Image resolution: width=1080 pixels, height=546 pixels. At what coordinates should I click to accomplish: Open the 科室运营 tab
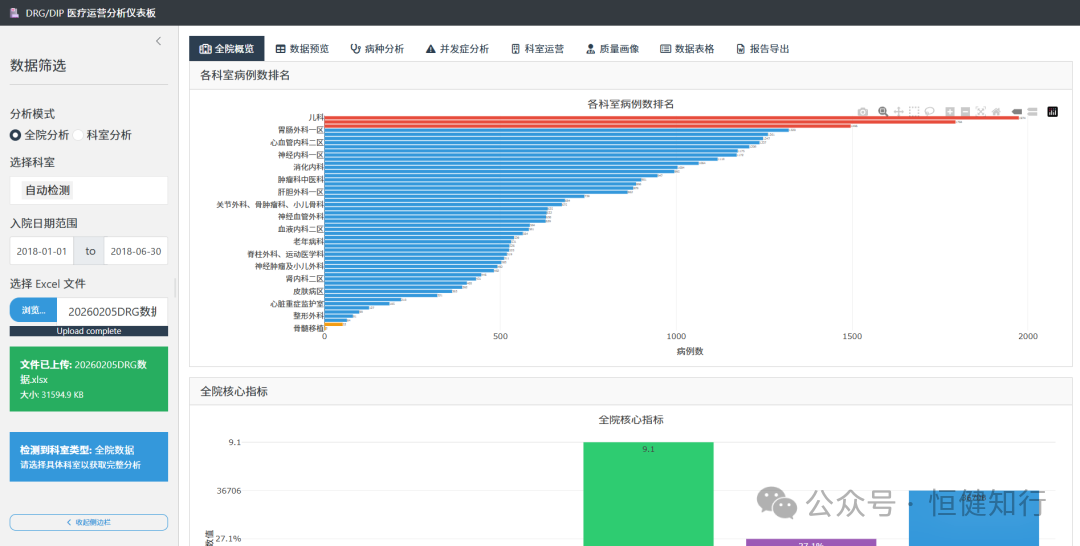[537, 49]
